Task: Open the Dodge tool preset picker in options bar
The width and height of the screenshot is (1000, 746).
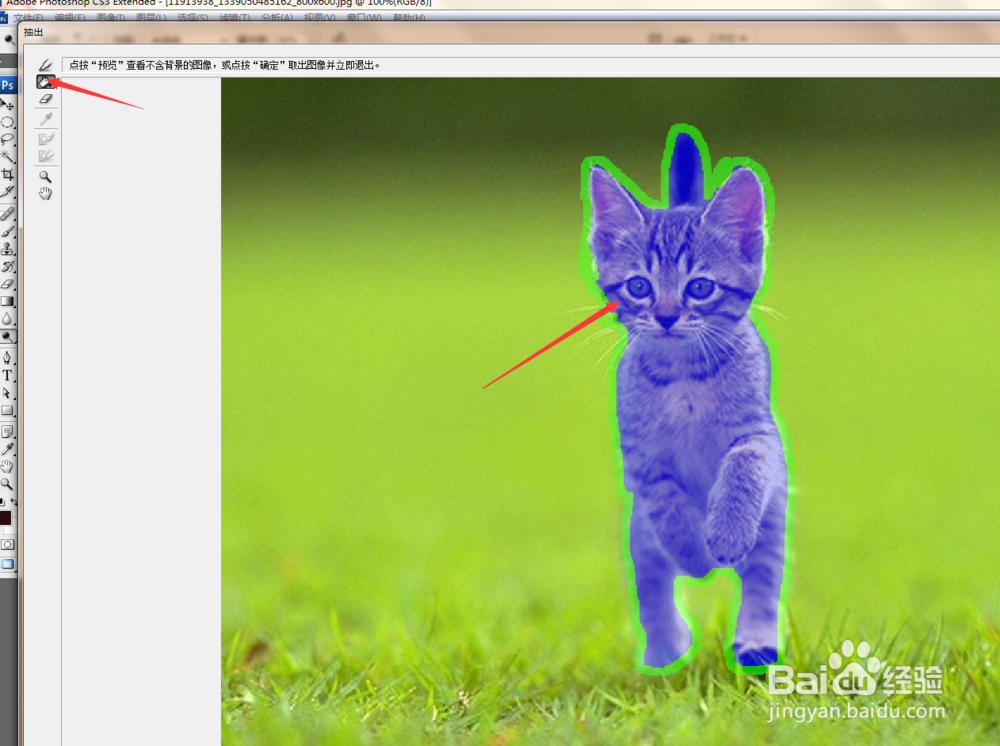Action: [8, 40]
